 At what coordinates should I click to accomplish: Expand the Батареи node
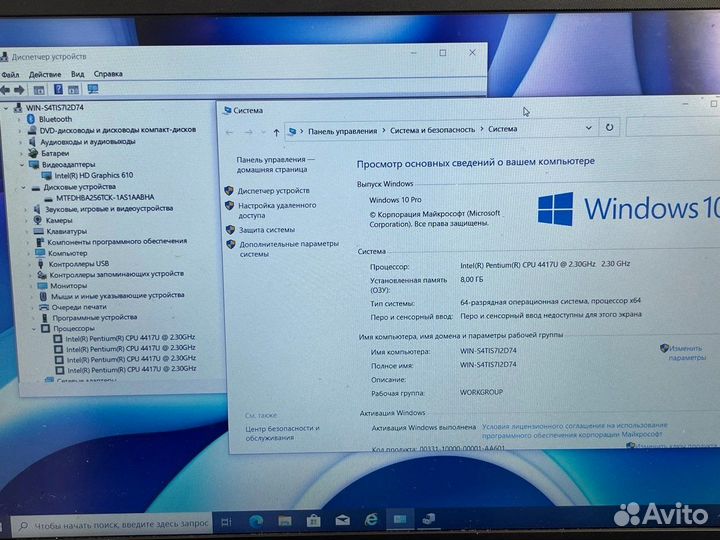click(21, 153)
